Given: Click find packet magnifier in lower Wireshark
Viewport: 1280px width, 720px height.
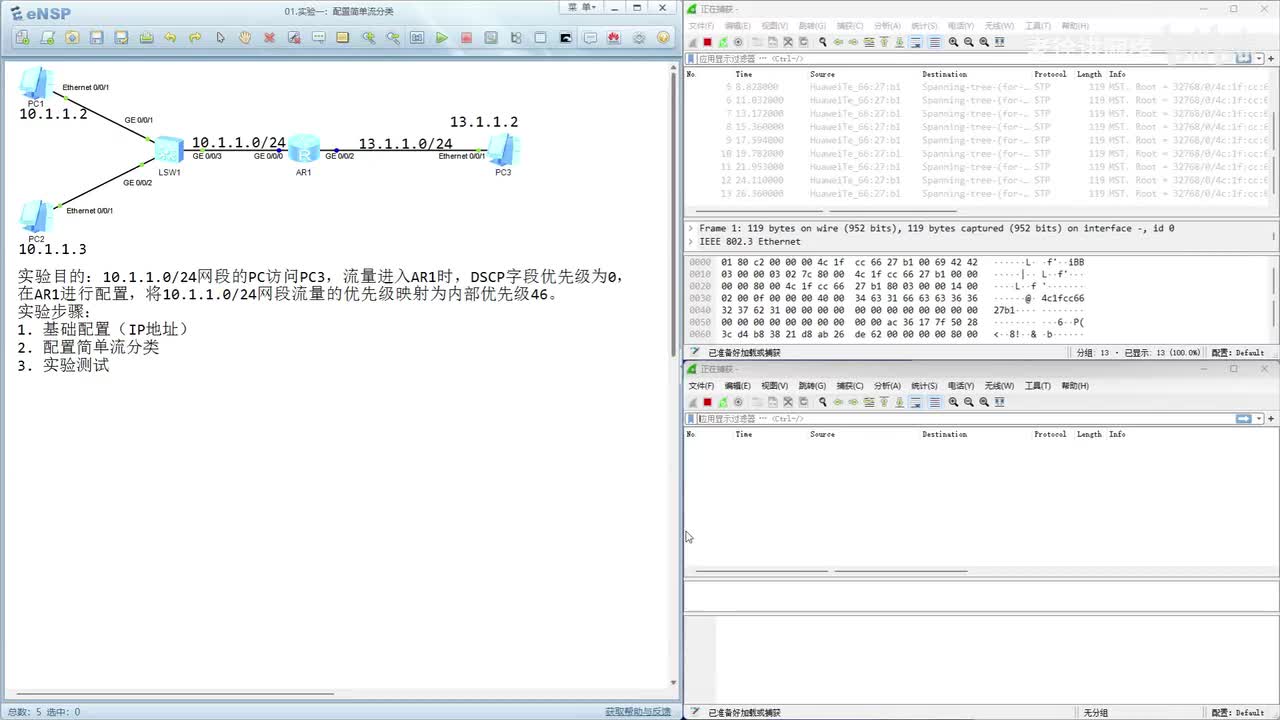Looking at the screenshot, I should click(x=823, y=402).
